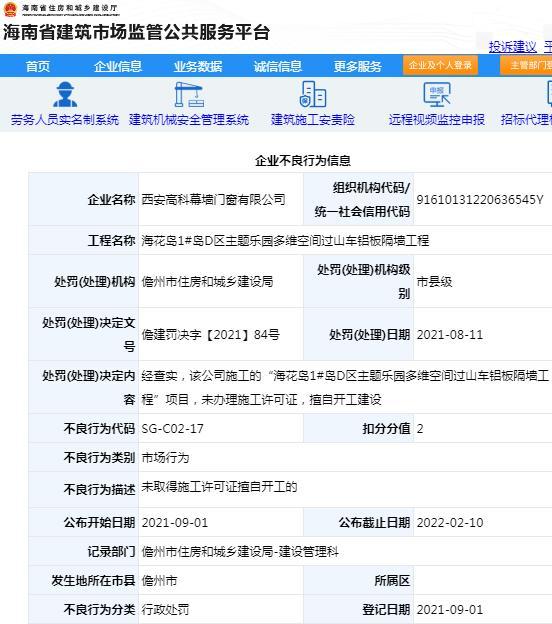The width and height of the screenshot is (552, 624).
Task: Click the 海南省住房和城乡建设厅 header text
Action: 70,8
